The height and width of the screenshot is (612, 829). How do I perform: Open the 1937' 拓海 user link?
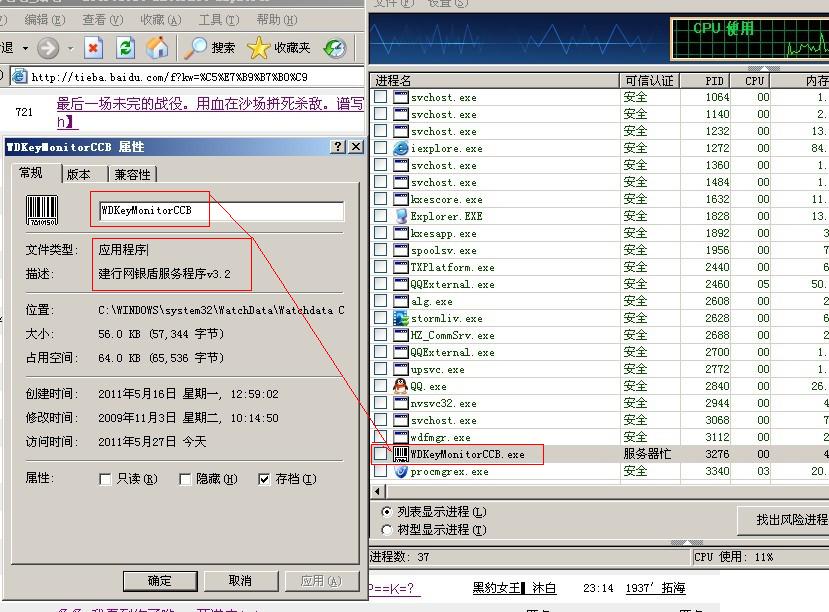coord(656,588)
